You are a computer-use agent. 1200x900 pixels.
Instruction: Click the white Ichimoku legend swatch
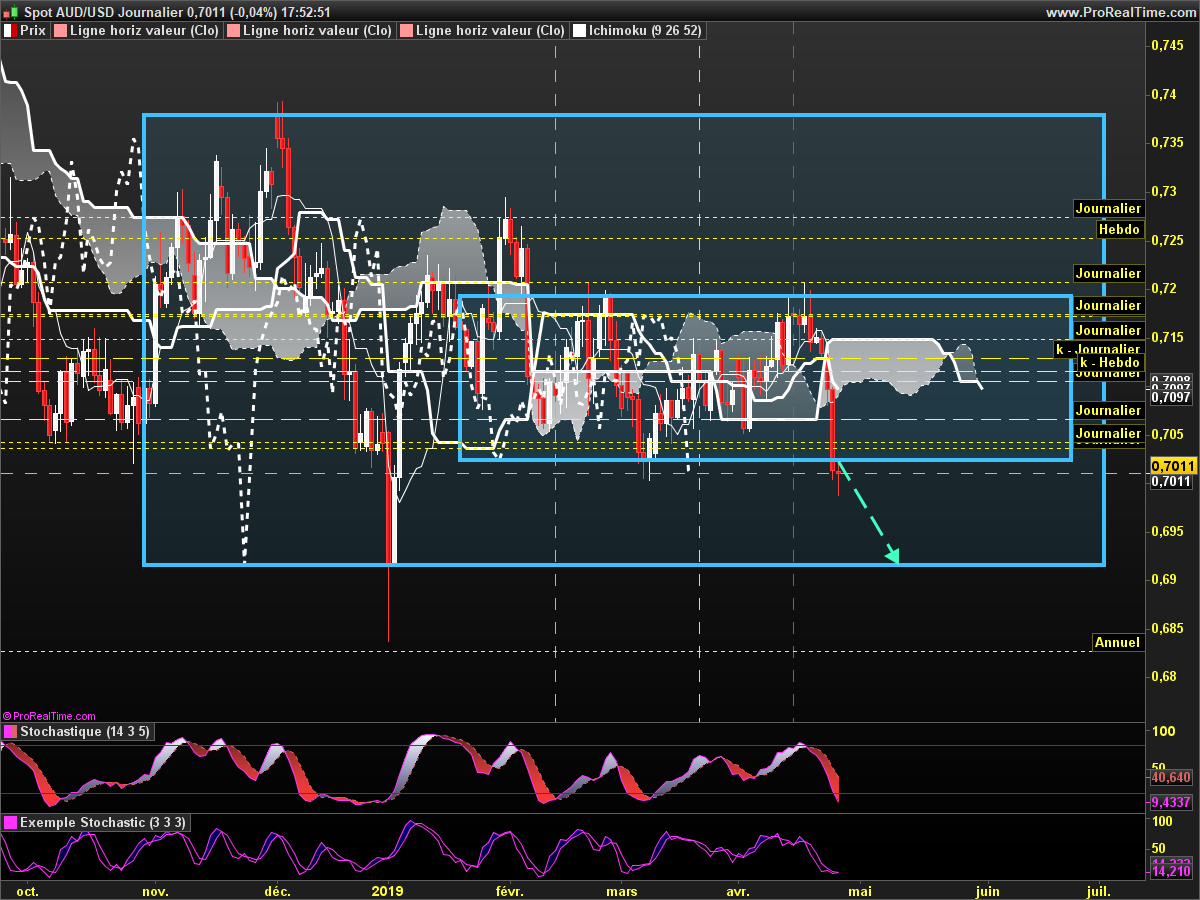(x=578, y=31)
